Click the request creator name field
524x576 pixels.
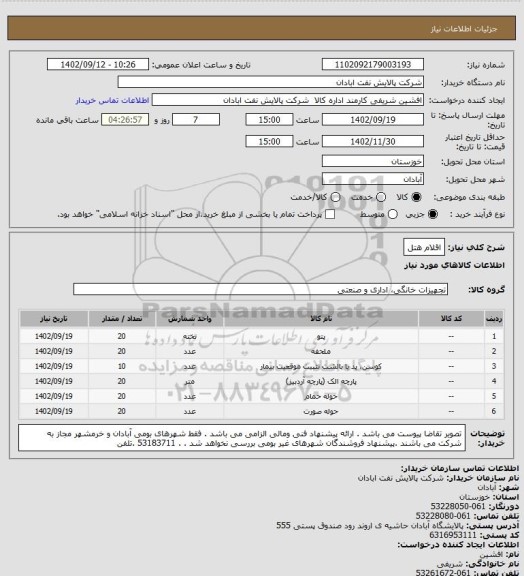coord(288,100)
